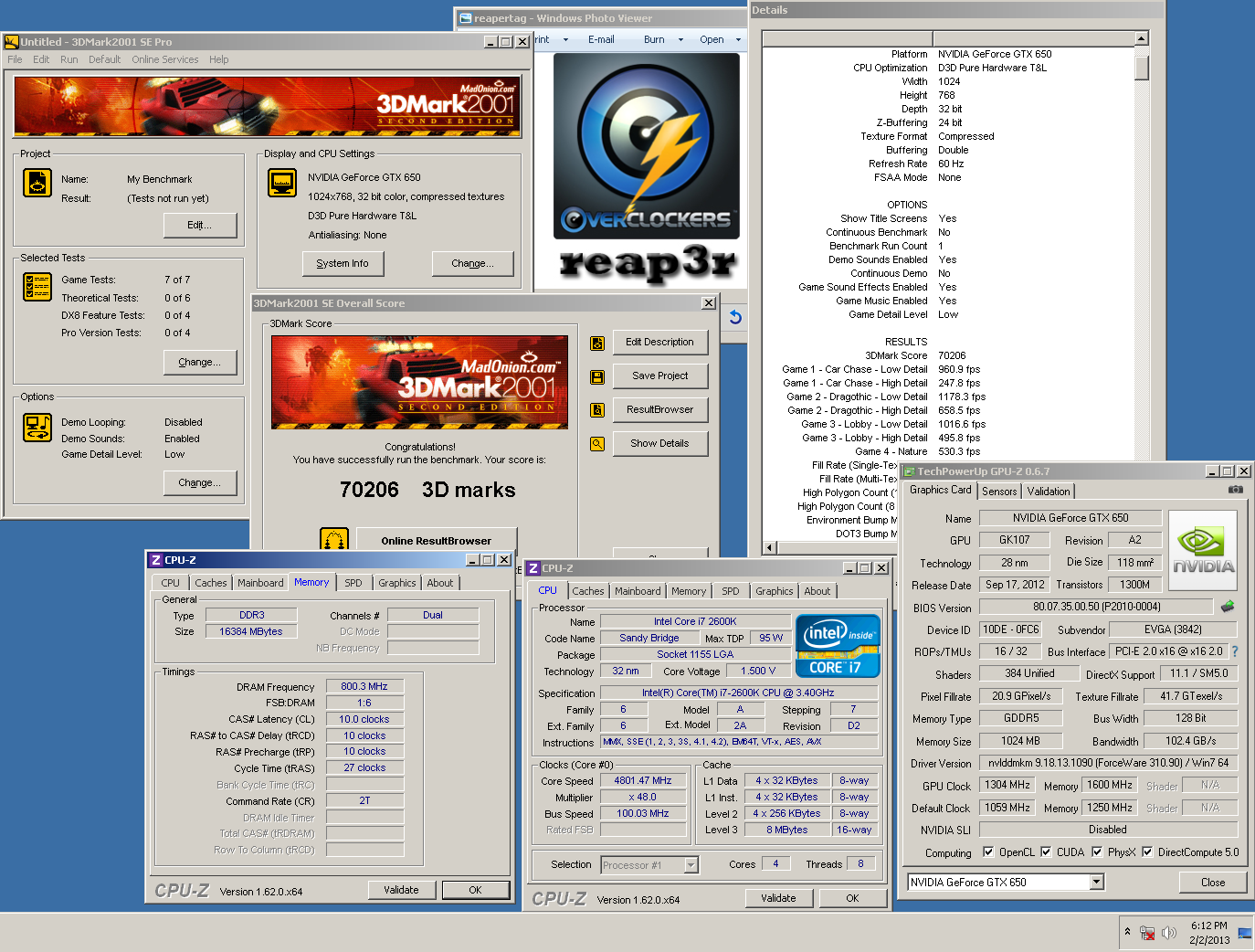Click the magnifier icon beside Show Details
Image resolution: width=1255 pixels, height=952 pixels.
pos(597,444)
